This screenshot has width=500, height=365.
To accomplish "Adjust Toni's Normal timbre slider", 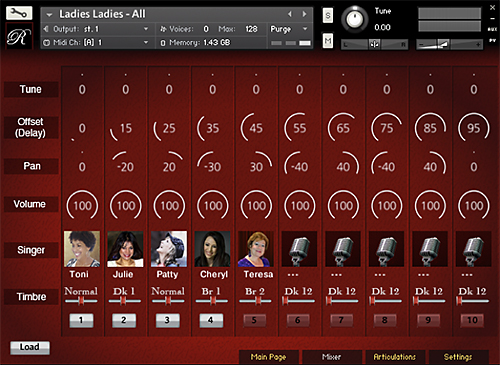I will pos(81,301).
